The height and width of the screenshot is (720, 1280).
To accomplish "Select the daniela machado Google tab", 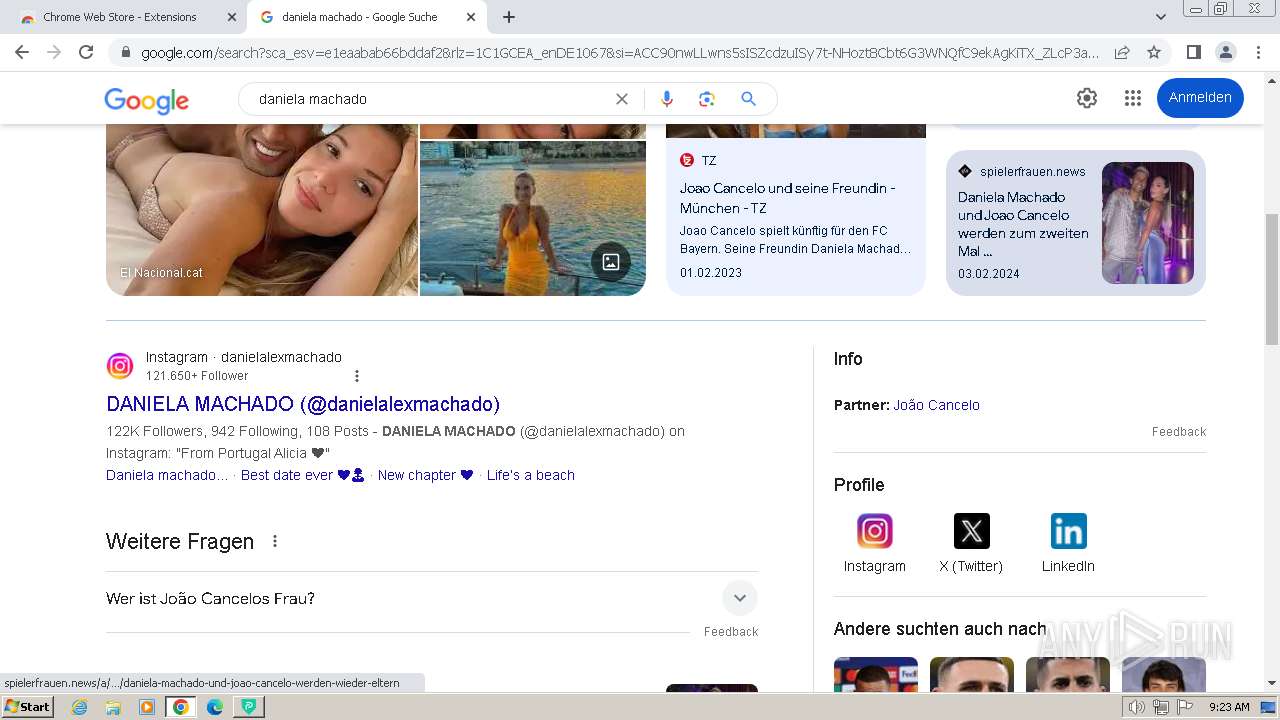I will click(x=366, y=17).
